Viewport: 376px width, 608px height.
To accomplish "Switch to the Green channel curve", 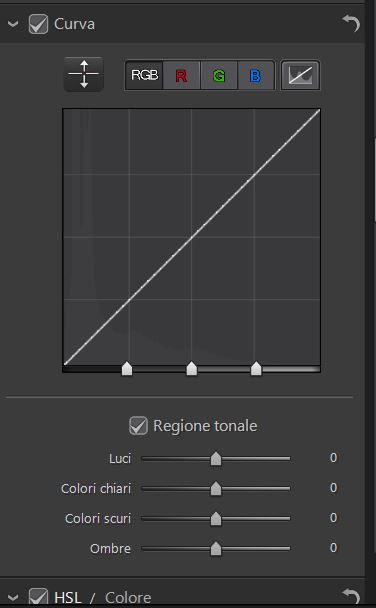I will [x=219, y=75].
